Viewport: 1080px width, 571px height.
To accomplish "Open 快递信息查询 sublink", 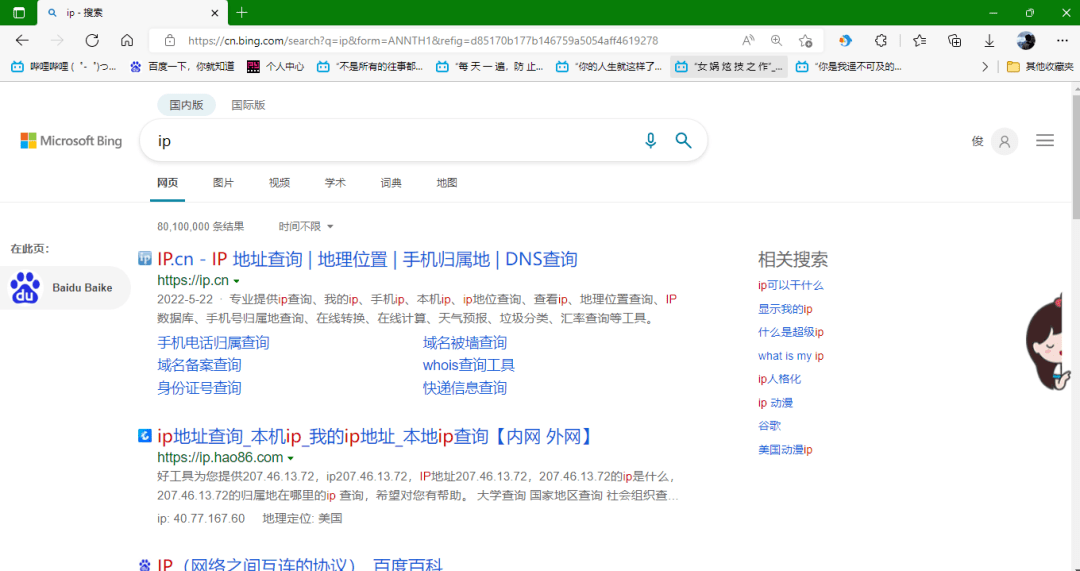I will 464,388.
